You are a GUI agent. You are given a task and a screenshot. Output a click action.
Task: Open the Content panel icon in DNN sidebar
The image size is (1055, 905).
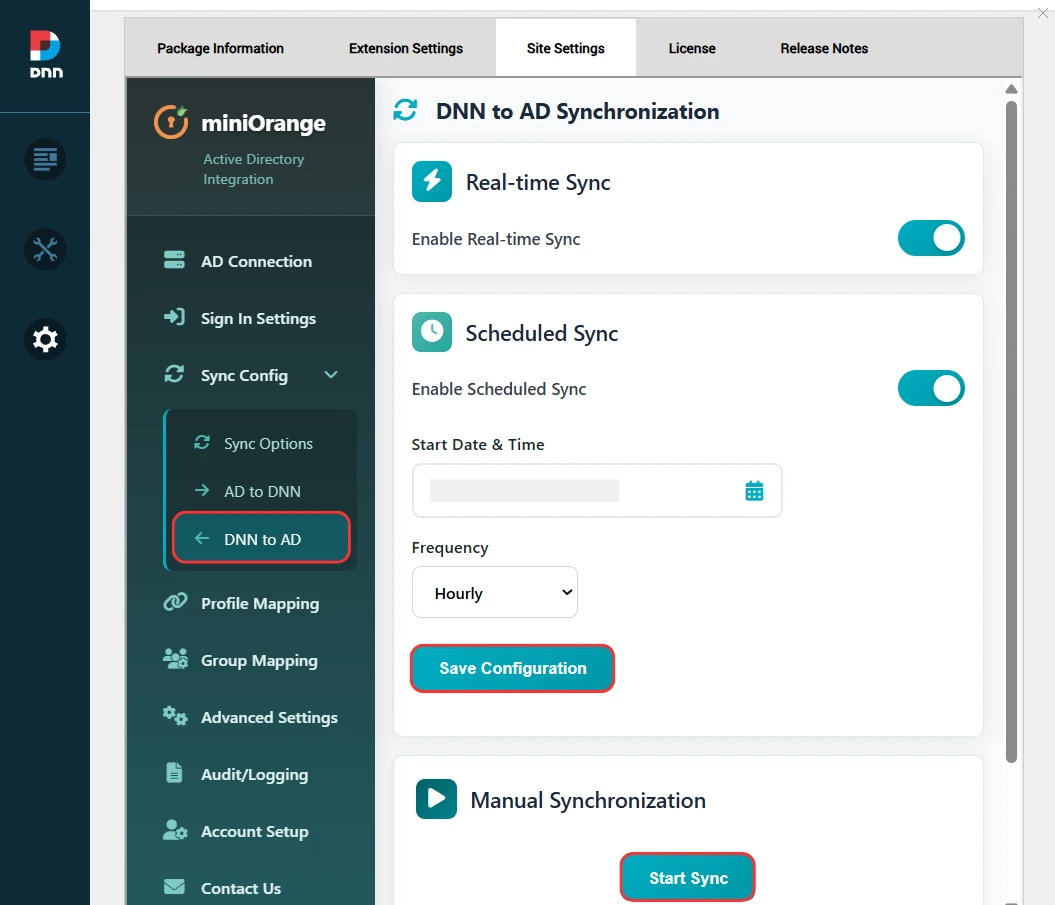(45, 159)
